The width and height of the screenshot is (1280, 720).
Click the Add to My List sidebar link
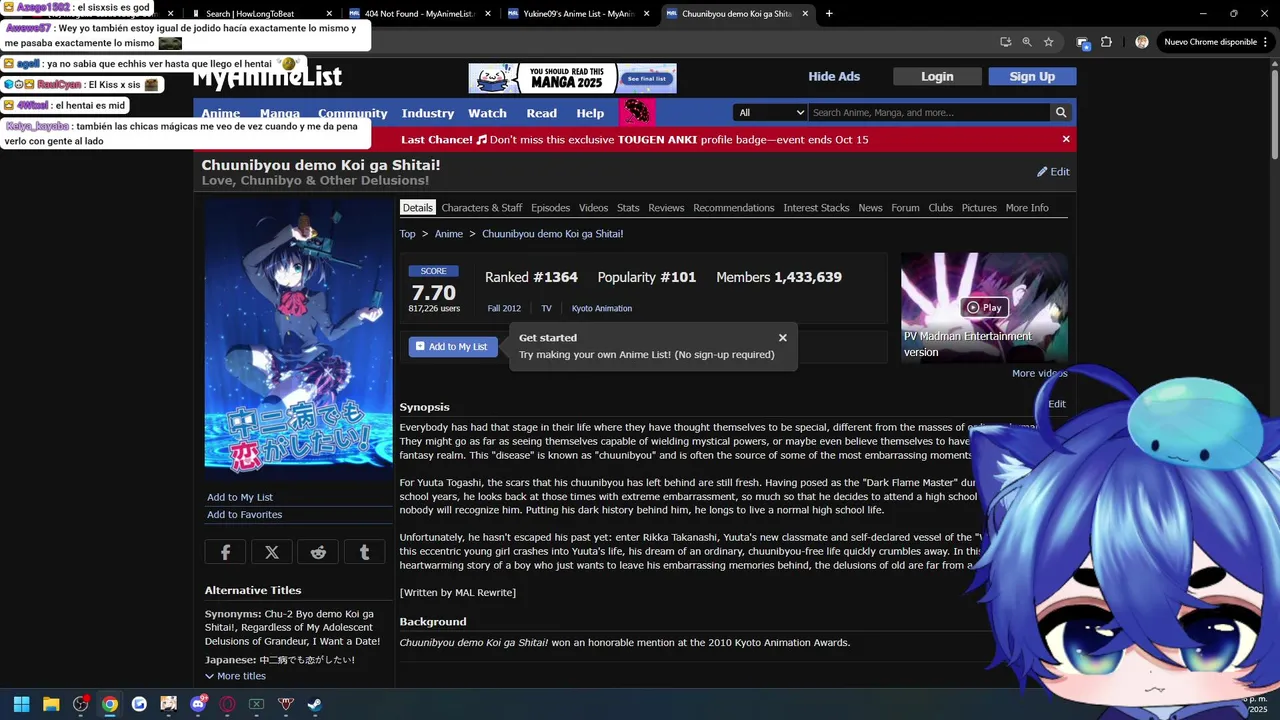pos(240,497)
